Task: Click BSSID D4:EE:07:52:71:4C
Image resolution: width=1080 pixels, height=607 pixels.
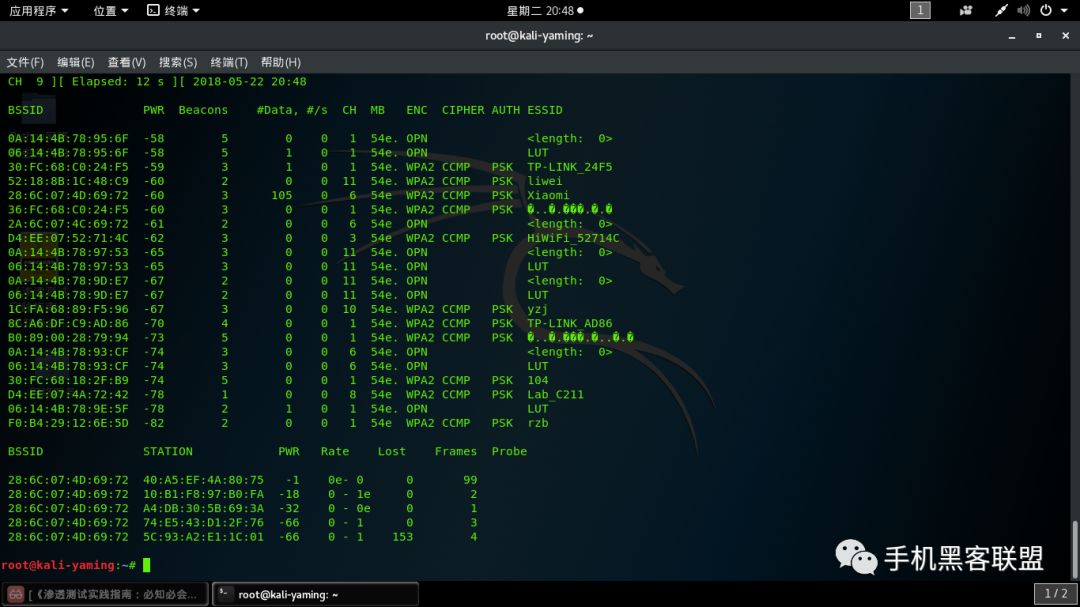Action: (68, 238)
